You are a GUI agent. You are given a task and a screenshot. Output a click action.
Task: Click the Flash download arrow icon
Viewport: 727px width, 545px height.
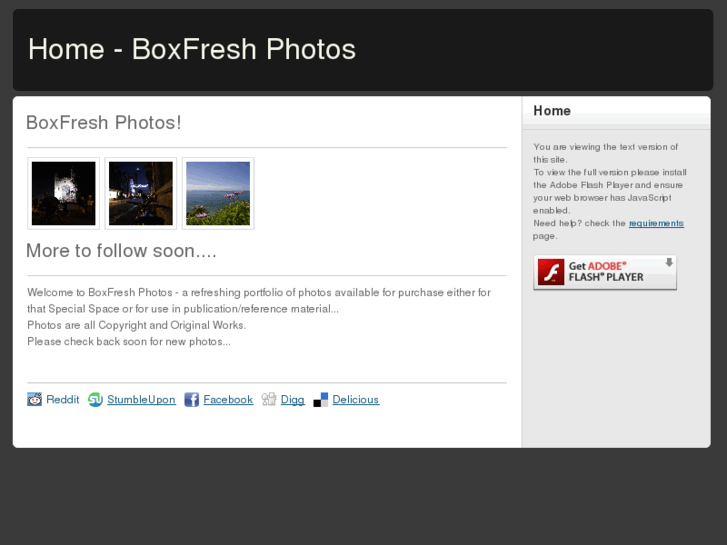[x=668, y=263]
